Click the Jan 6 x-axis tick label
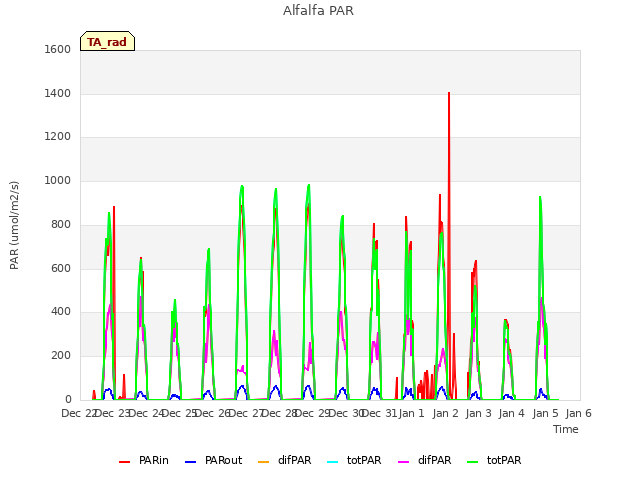640x480 pixels. pyautogui.click(x=578, y=413)
